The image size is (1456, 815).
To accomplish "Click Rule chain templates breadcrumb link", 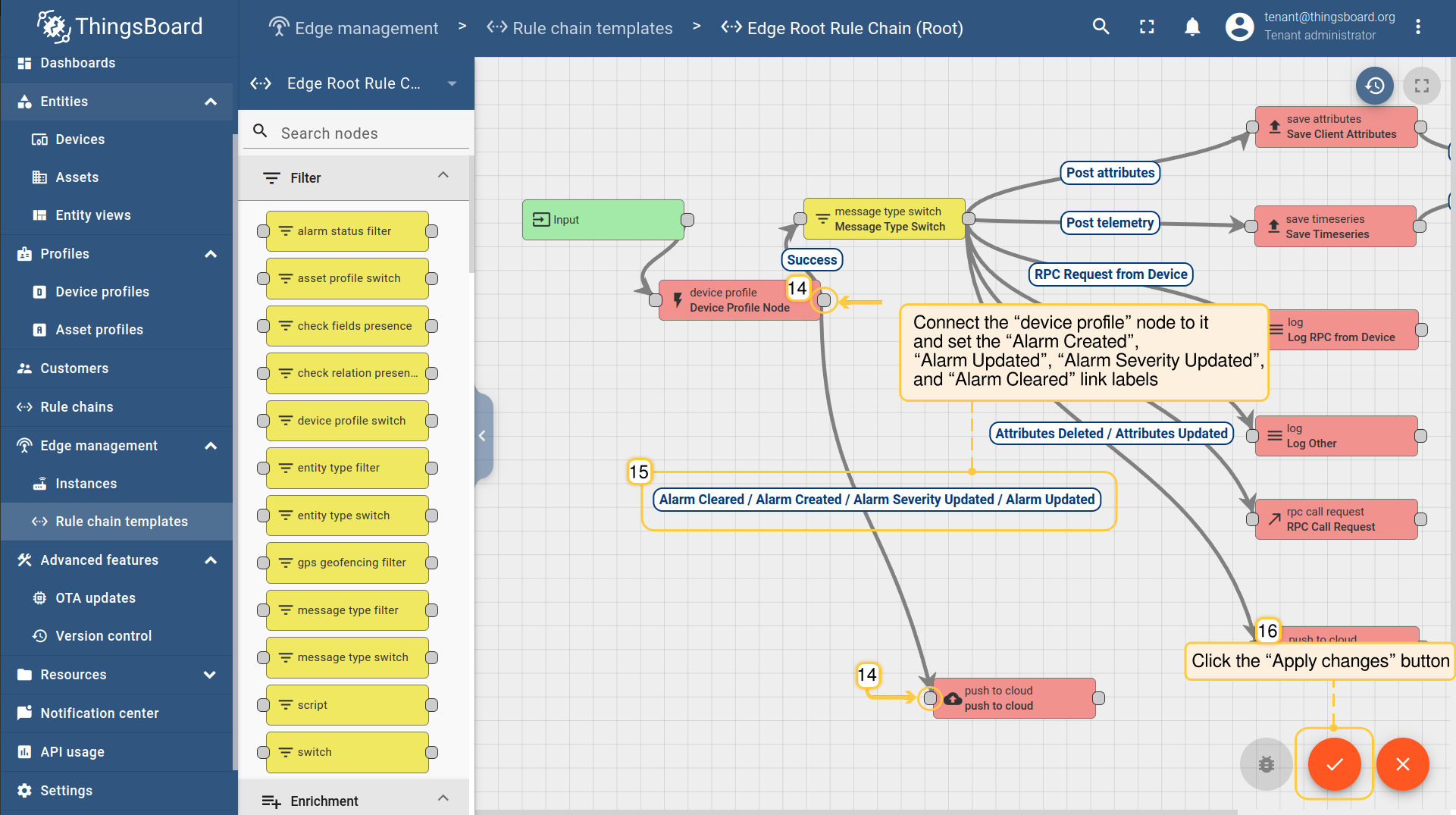I will pyautogui.click(x=592, y=28).
